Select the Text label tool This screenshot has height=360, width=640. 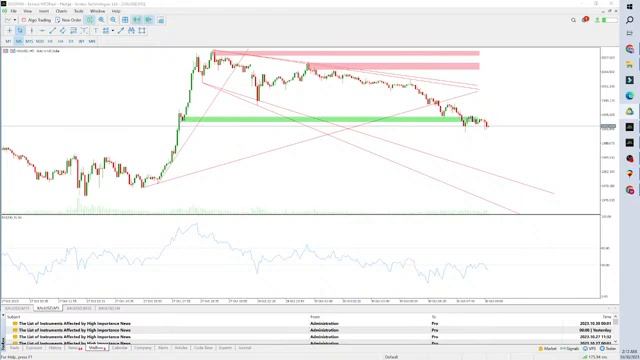click(x=96, y=31)
